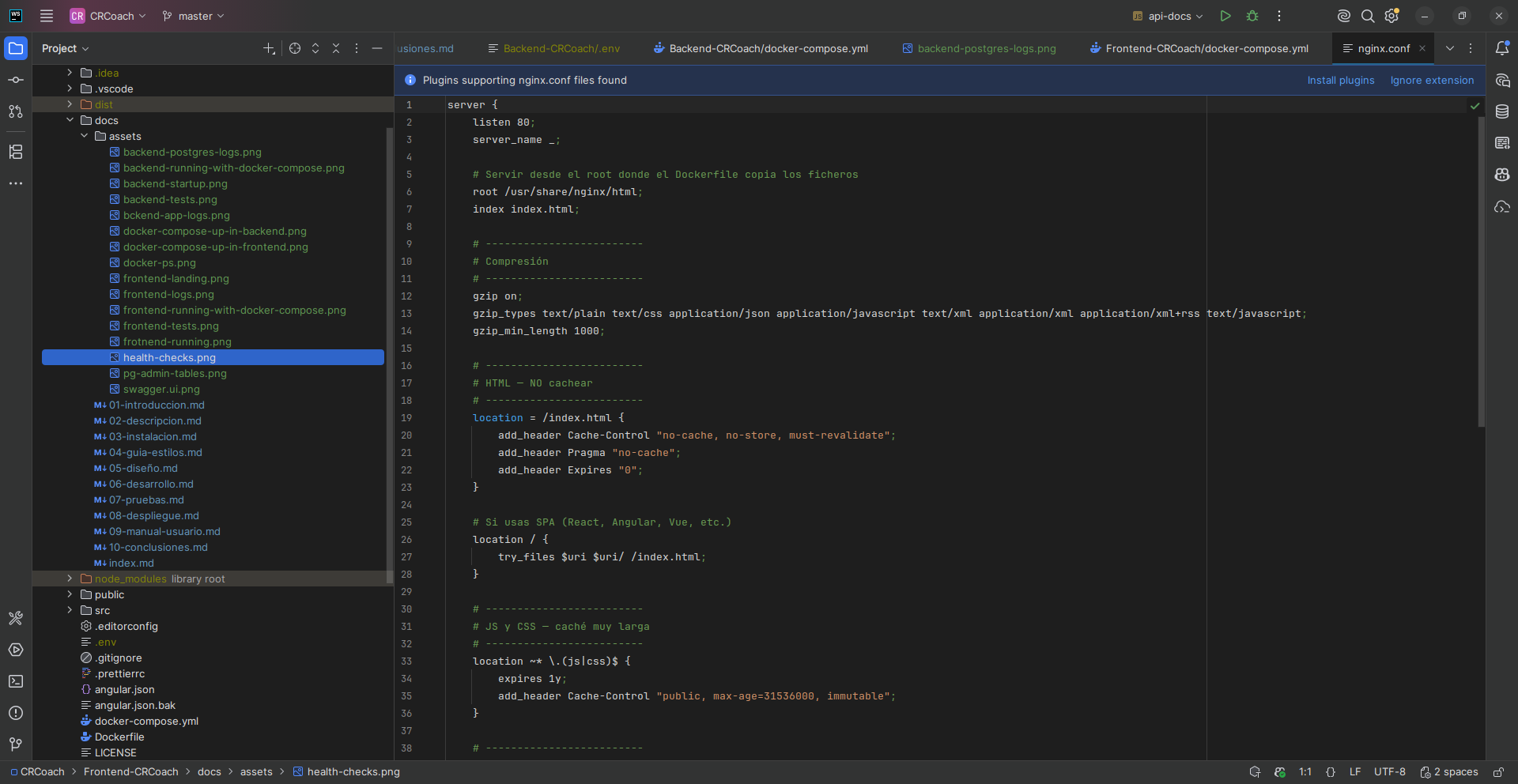
Task: Open the Pull Requests tool window
Action: [x=16, y=111]
